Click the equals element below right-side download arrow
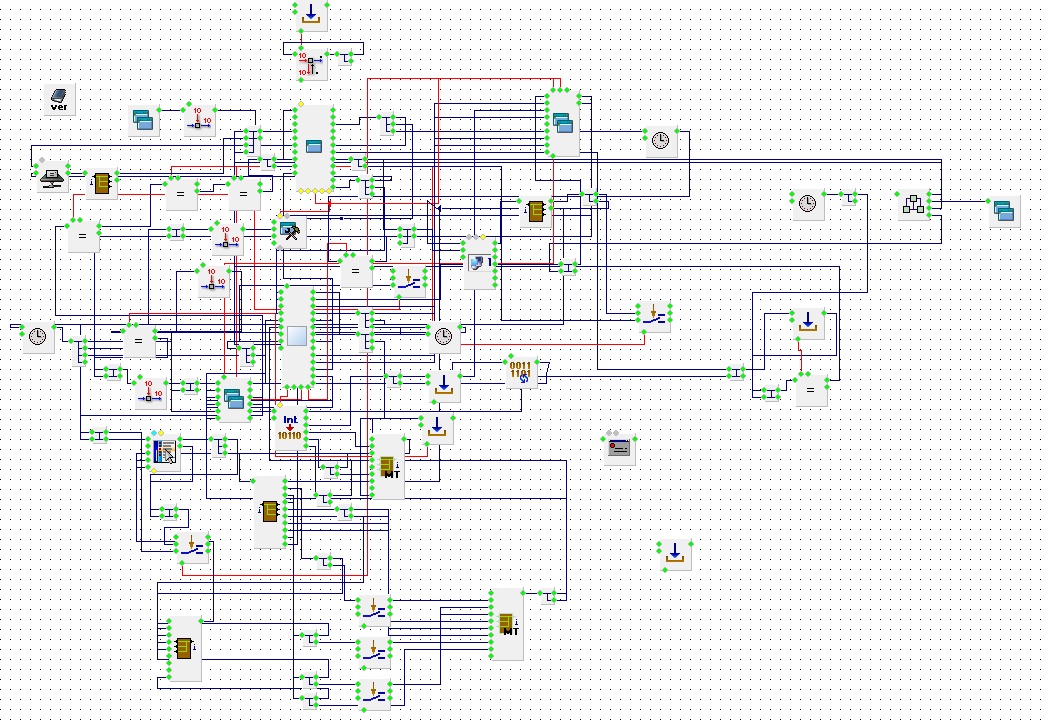1047x728 pixels. [810, 390]
